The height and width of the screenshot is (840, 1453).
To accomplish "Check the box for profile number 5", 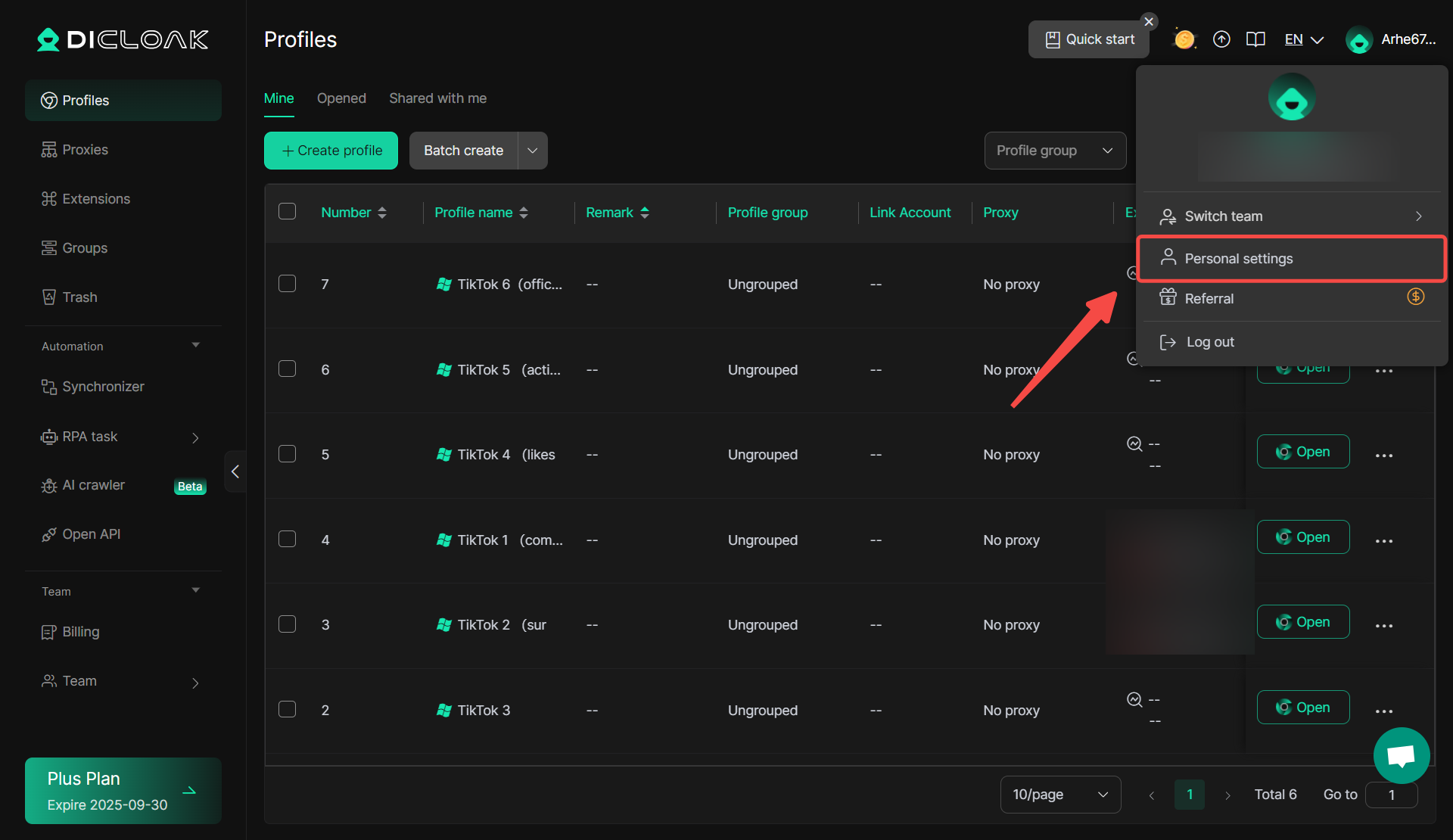I will click(287, 453).
